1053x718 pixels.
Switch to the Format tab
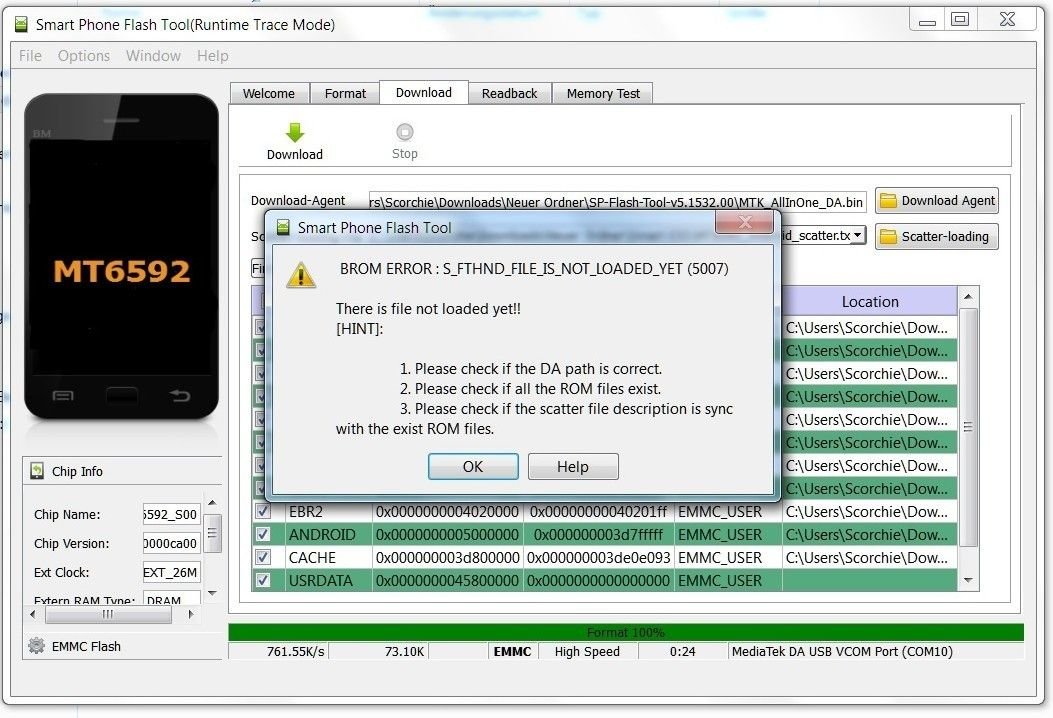pyautogui.click(x=345, y=93)
